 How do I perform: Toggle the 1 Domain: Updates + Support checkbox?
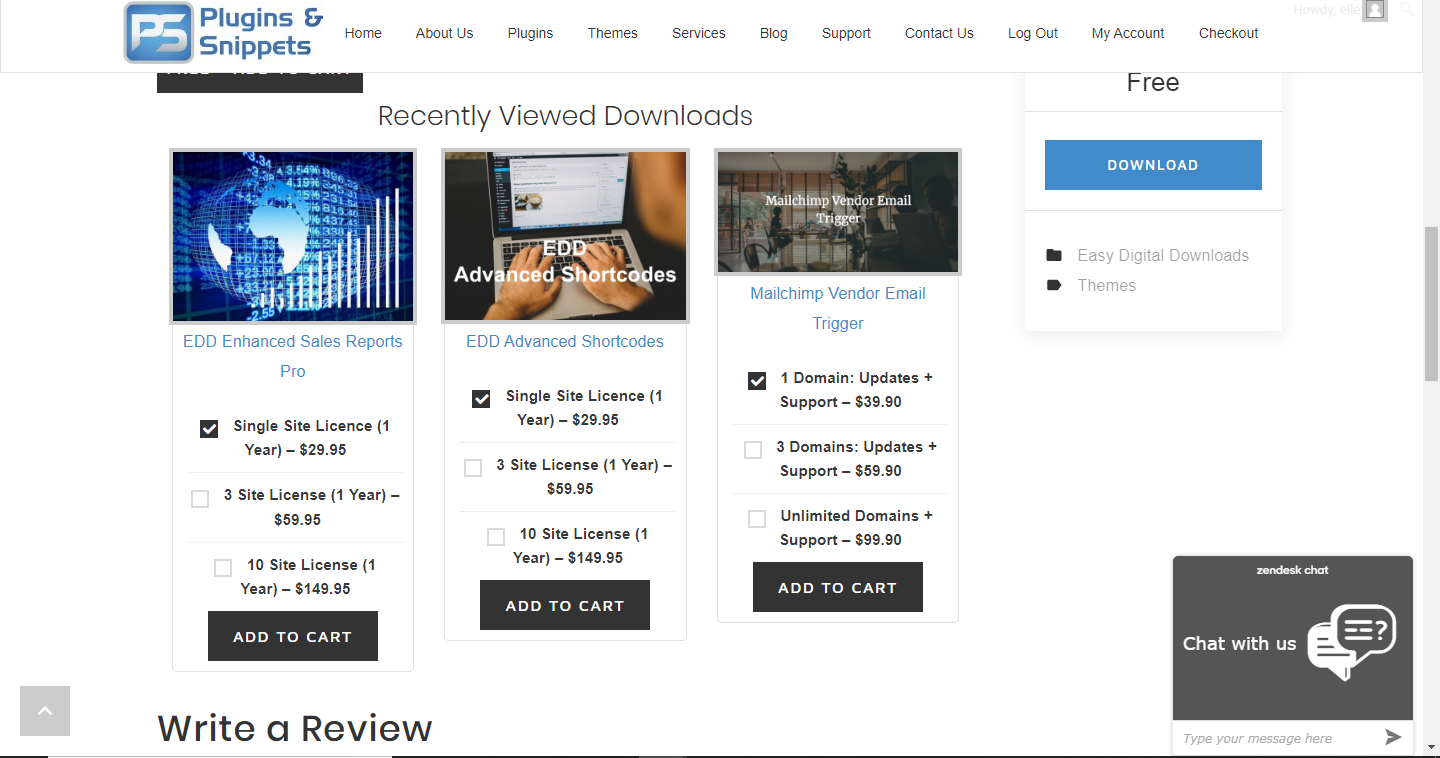coord(757,381)
